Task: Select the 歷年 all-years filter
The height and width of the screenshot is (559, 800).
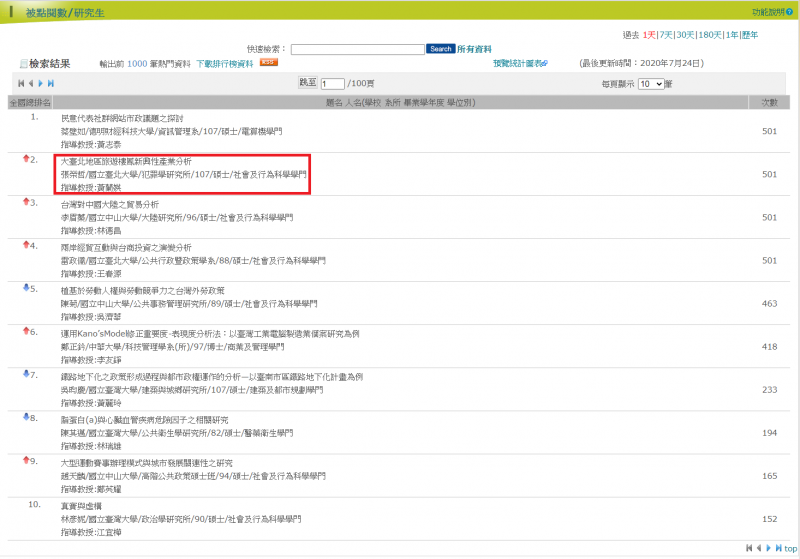Action: pos(750,34)
